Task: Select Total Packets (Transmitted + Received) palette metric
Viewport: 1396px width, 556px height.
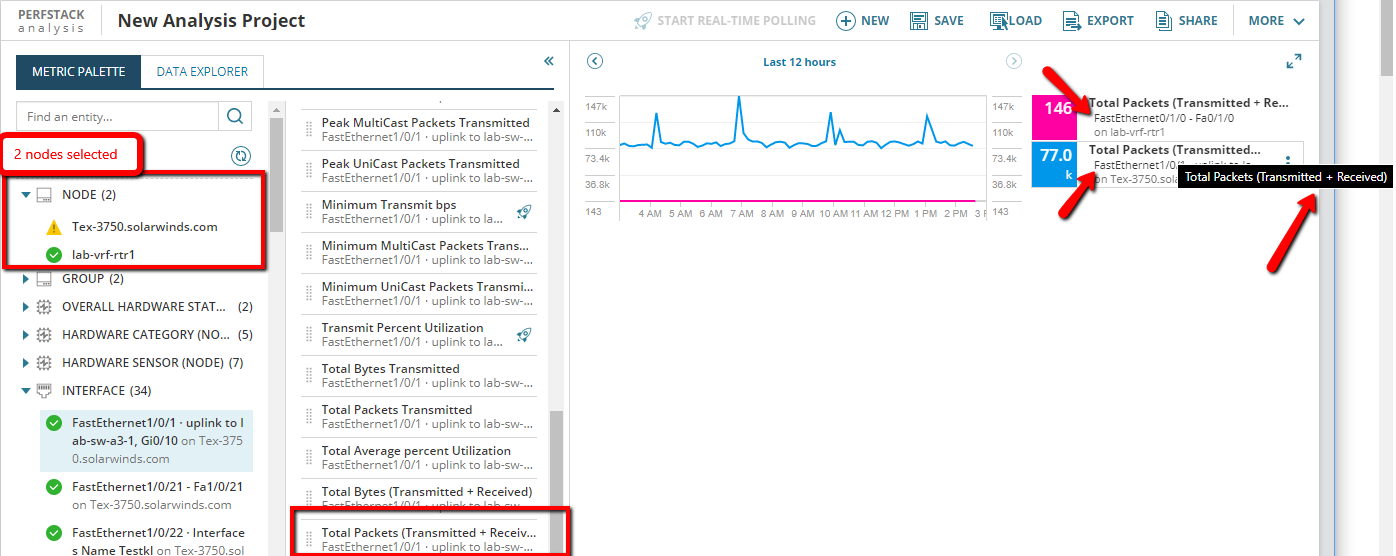Action: coord(419,540)
